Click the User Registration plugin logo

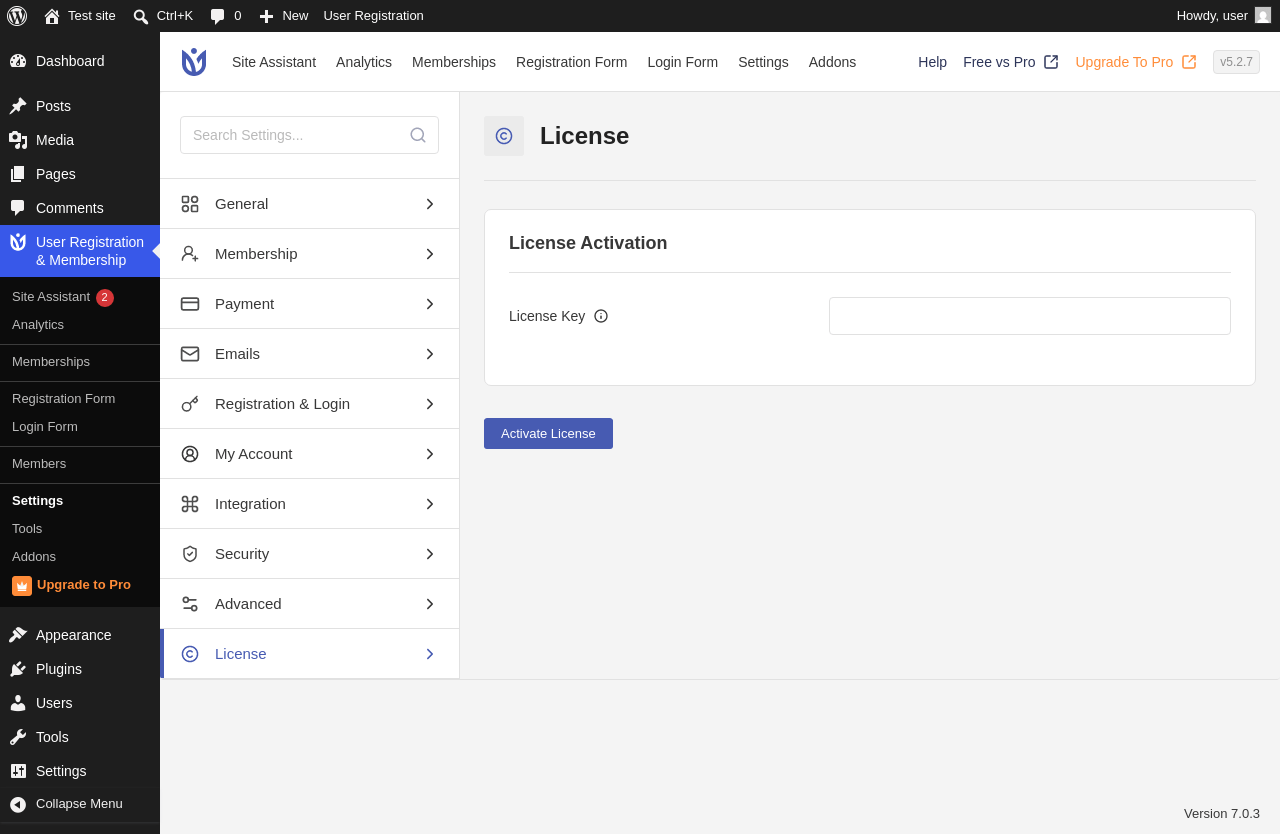pyautogui.click(x=194, y=62)
